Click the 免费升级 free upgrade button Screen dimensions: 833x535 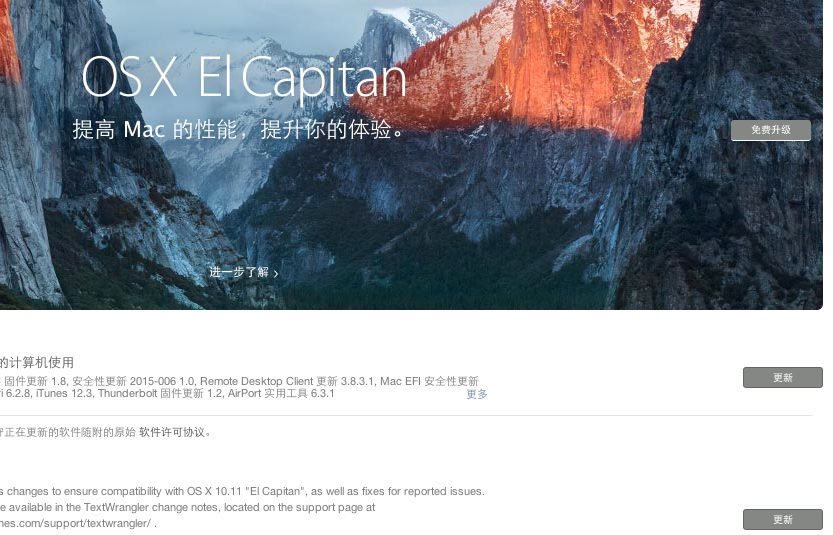click(x=770, y=130)
